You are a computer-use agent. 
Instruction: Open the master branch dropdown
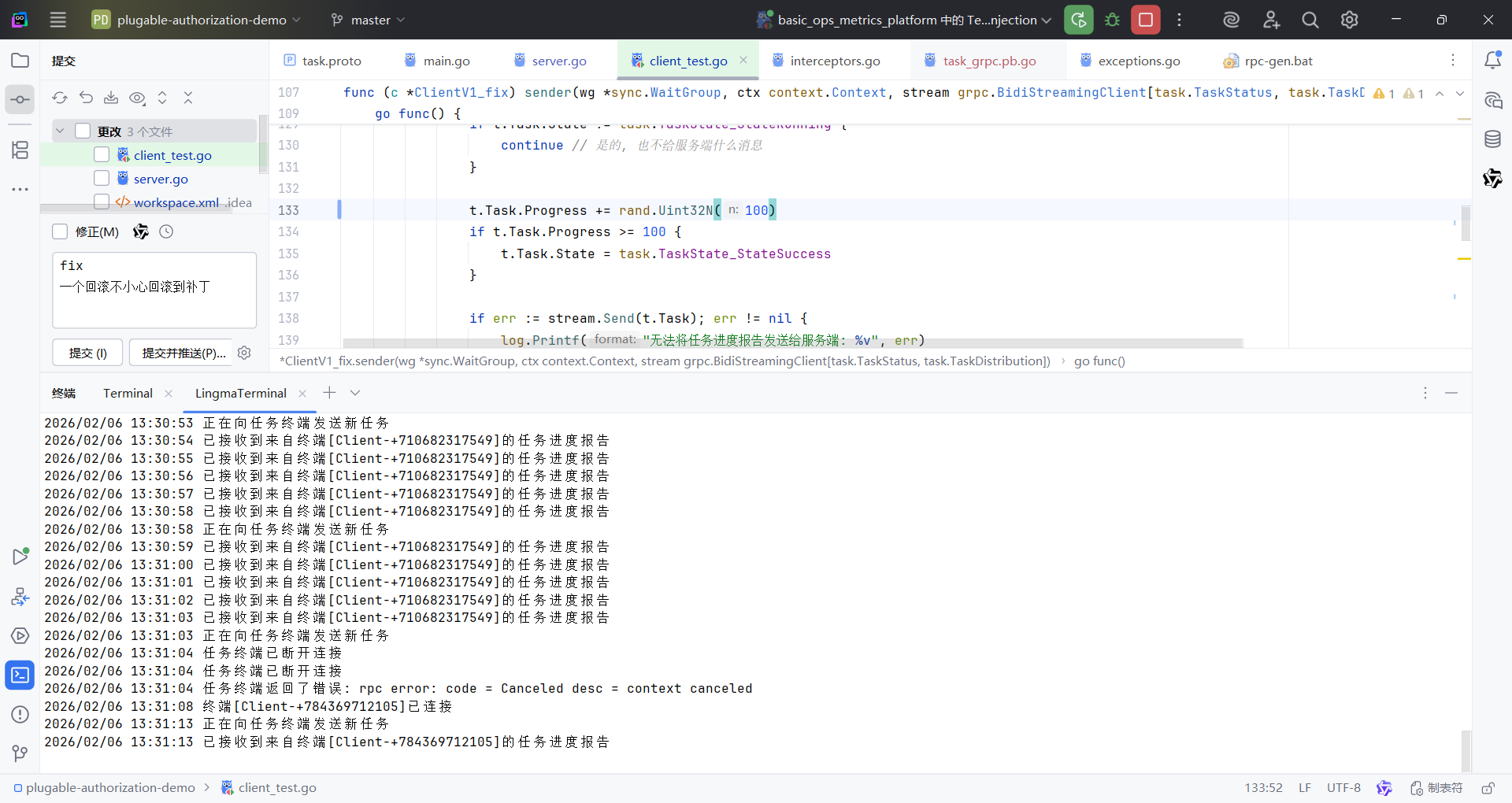pyautogui.click(x=368, y=20)
